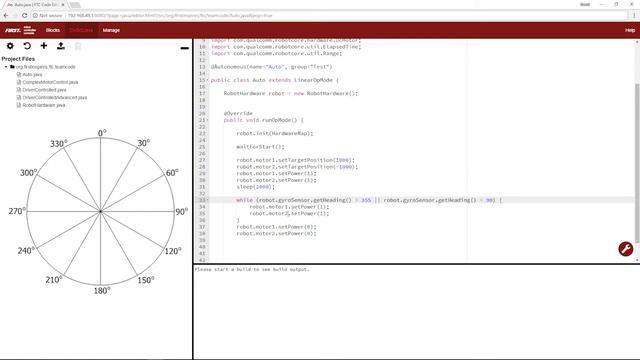Open a new browser tab
Screen dimensions: 640x360
(75, 5)
